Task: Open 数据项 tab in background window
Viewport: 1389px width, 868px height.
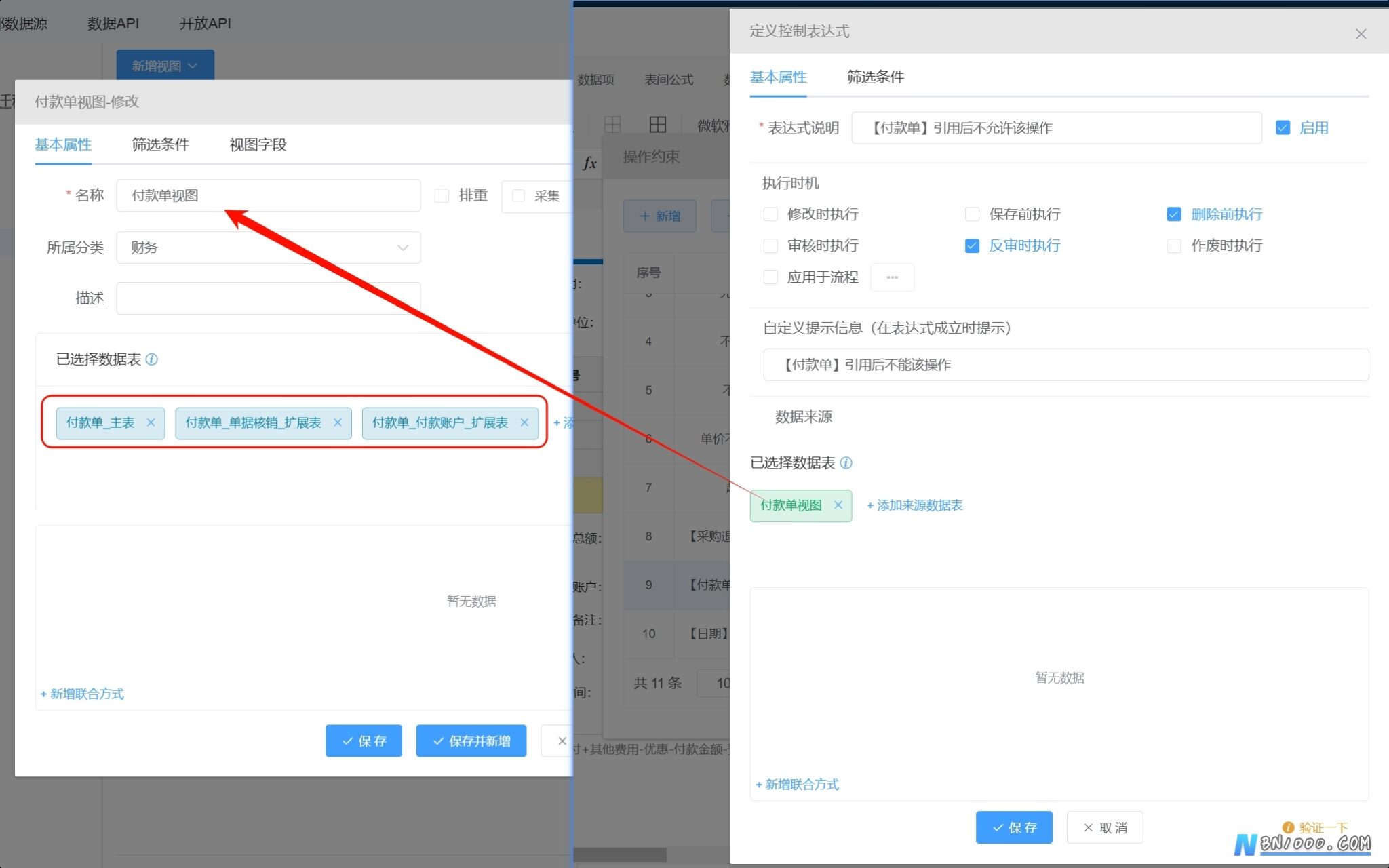Action: pyautogui.click(x=595, y=80)
